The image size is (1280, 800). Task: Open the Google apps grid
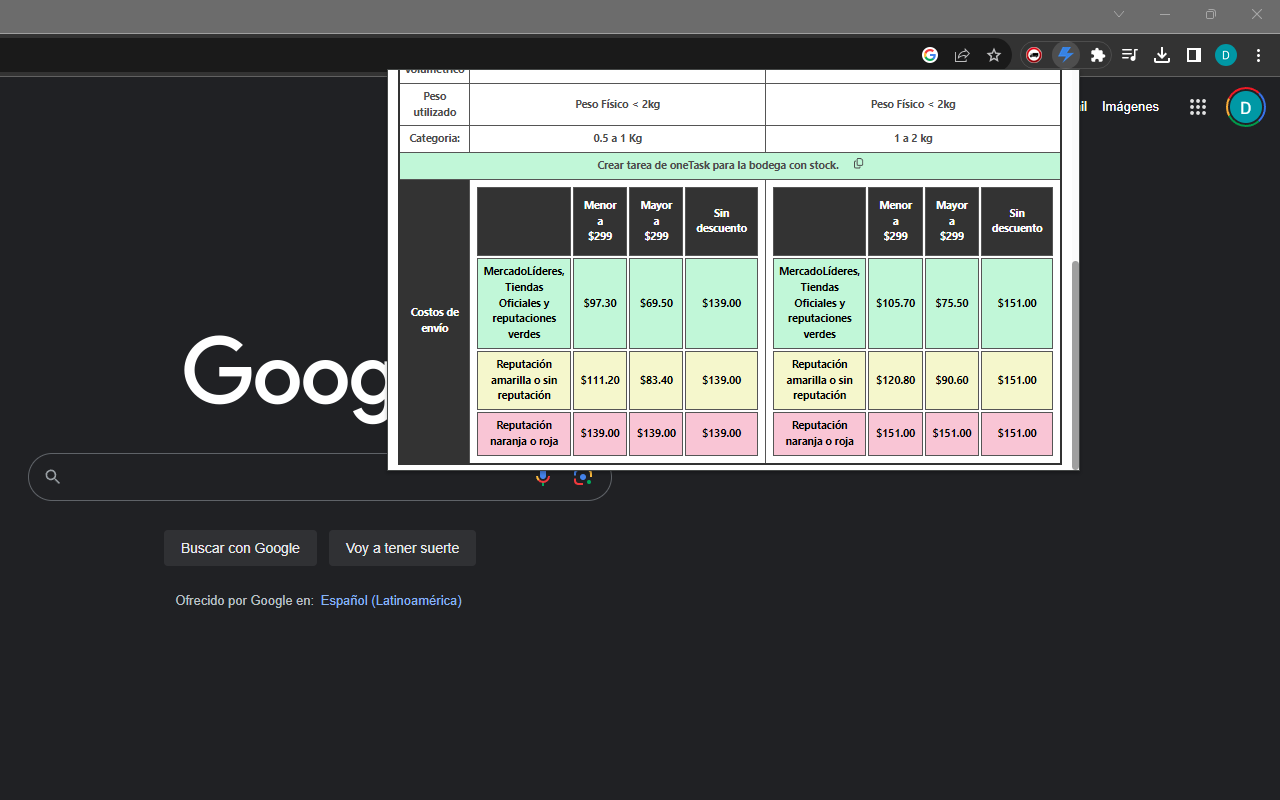pos(1198,107)
